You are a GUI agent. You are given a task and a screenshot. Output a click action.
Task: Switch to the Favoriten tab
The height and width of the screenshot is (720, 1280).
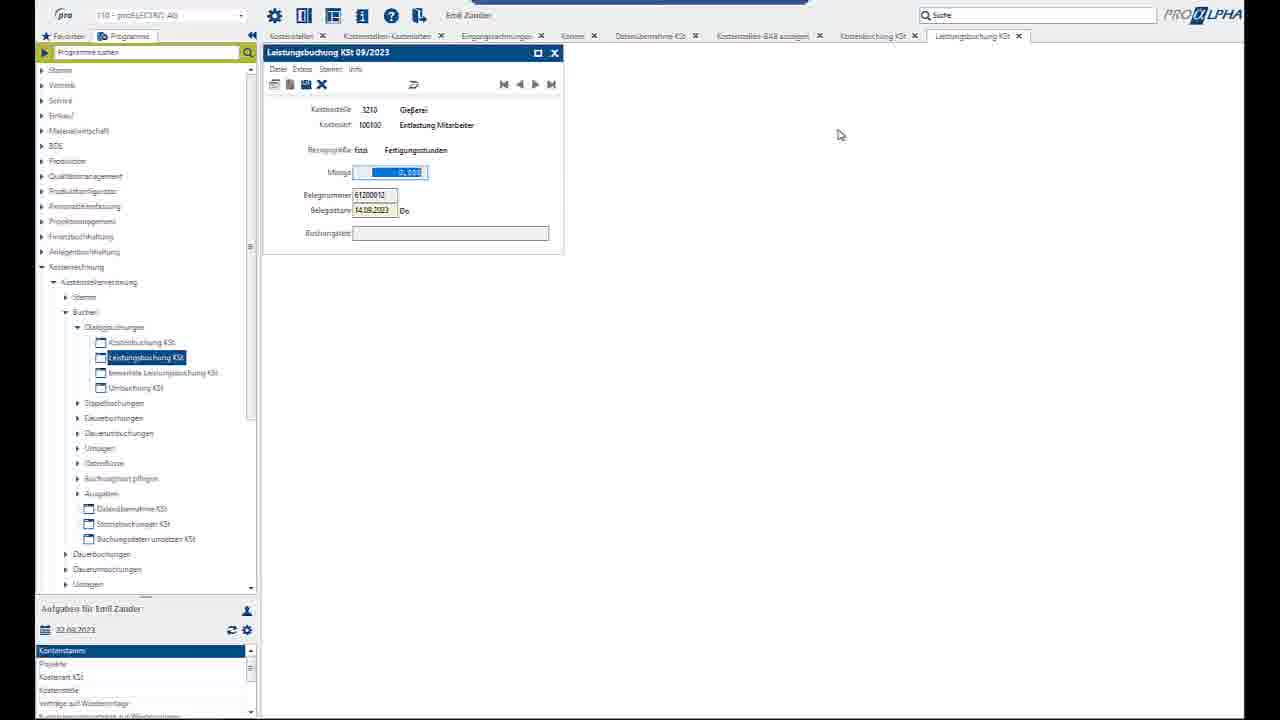[63, 36]
